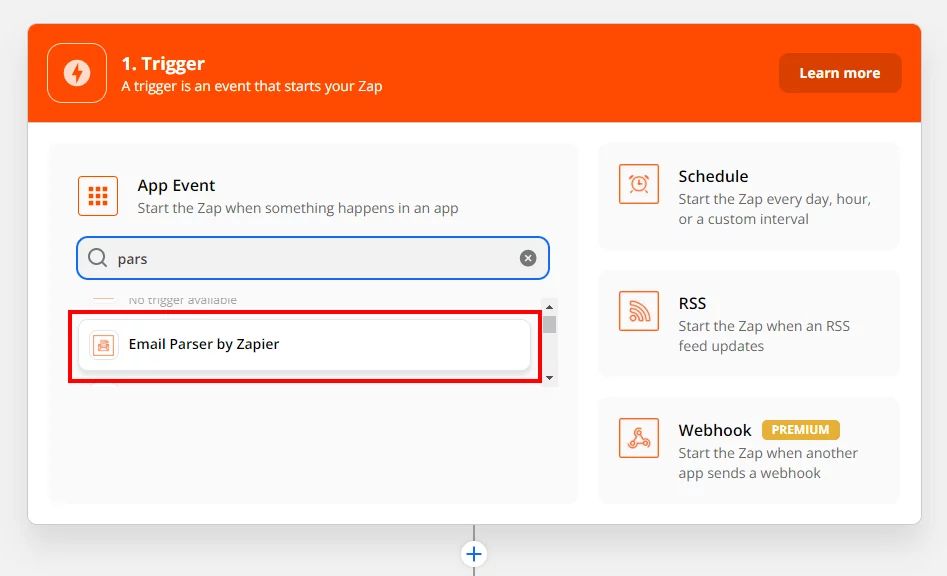The width and height of the screenshot is (947, 576).
Task: Click the Email Parser by Zapier app icon
Action: click(x=104, y=345)
